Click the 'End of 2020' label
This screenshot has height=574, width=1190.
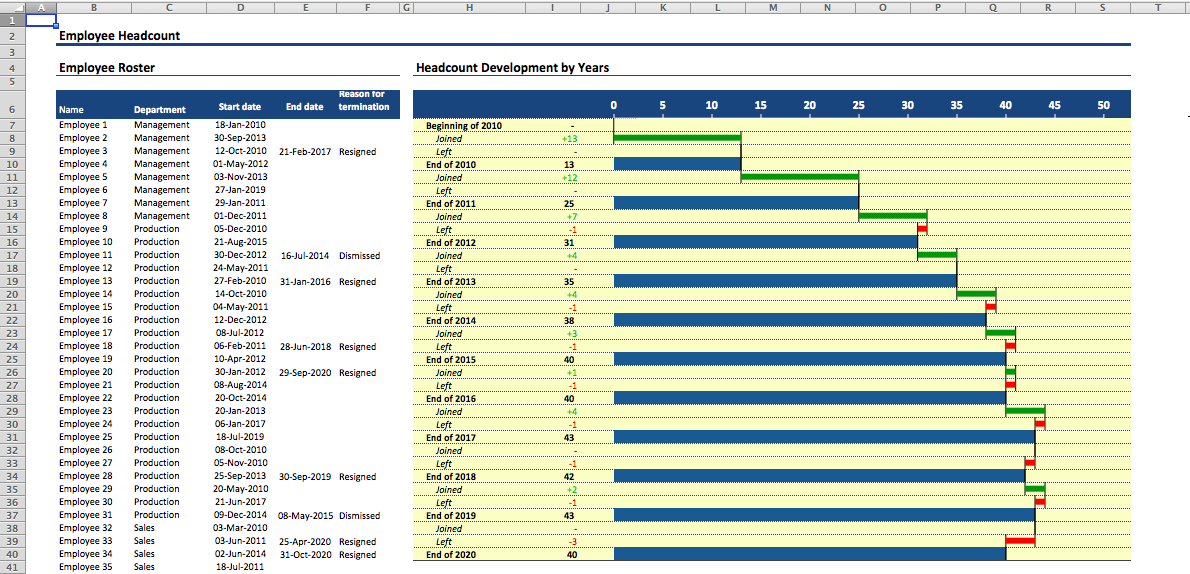(x=451, y=554)
